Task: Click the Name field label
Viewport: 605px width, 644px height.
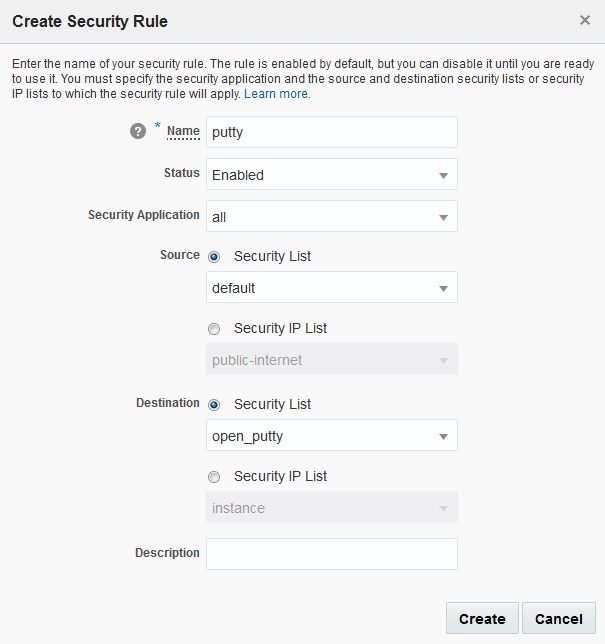Action: click(x=183, y=131)
